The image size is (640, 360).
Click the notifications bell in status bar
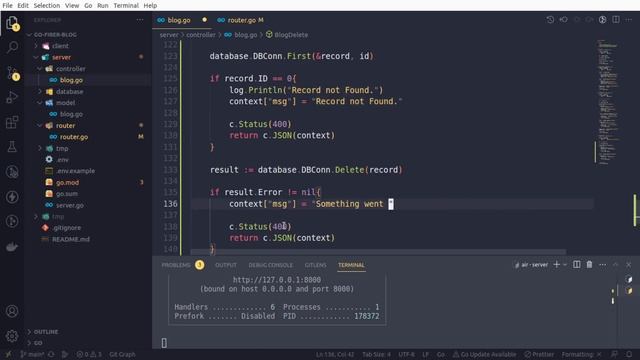coord(629,354)
